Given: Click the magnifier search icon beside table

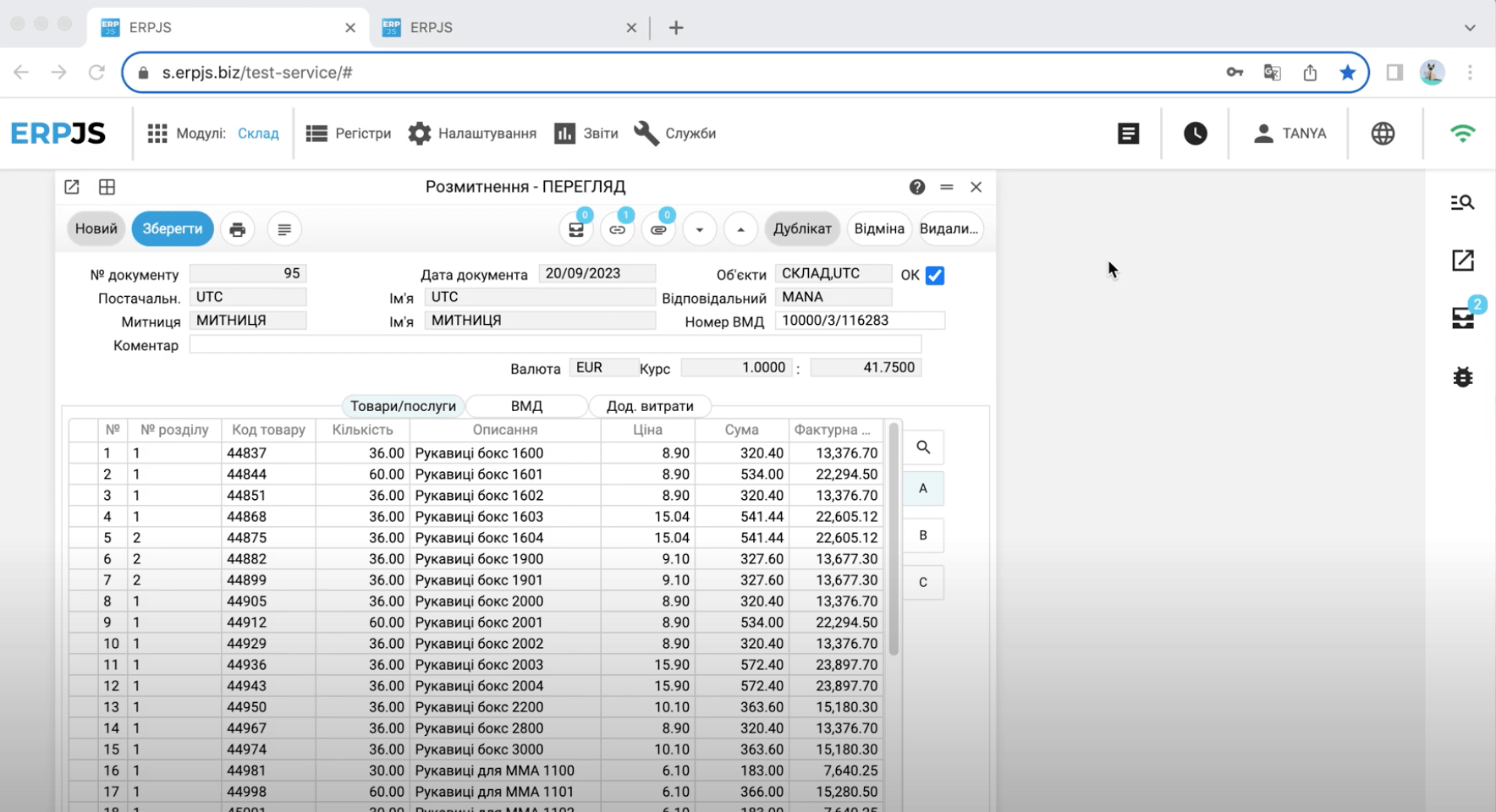Looking at the screenshot, I should tap(923, 447).
